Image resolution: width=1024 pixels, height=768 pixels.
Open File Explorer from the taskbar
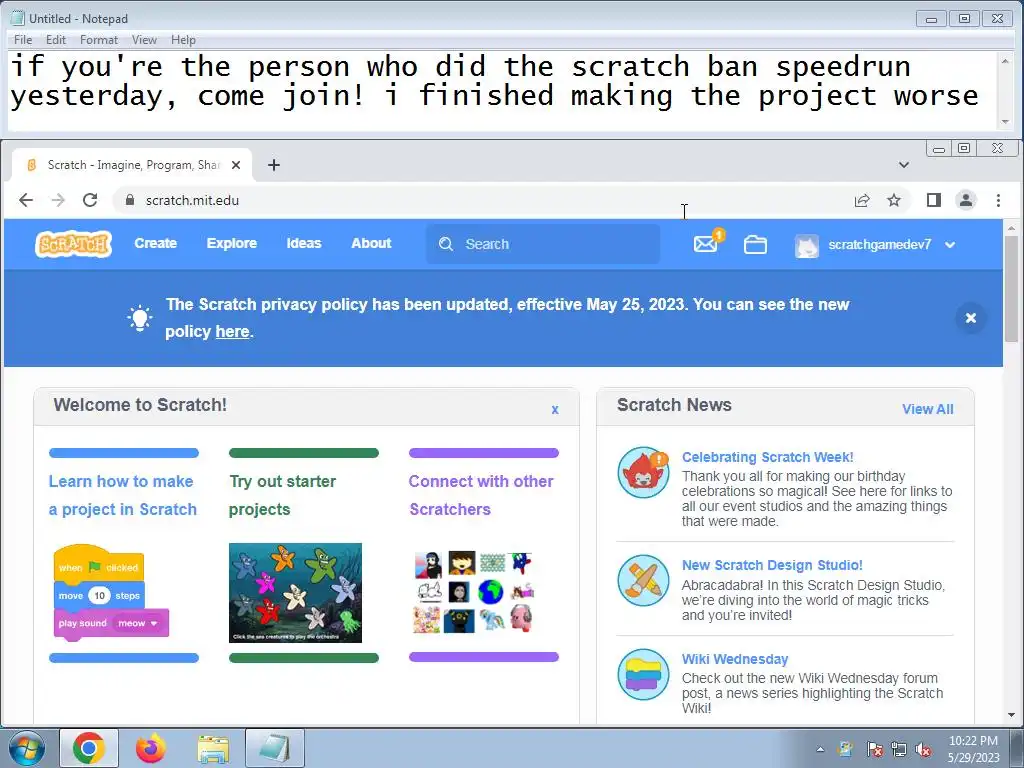tap(213, 748)
